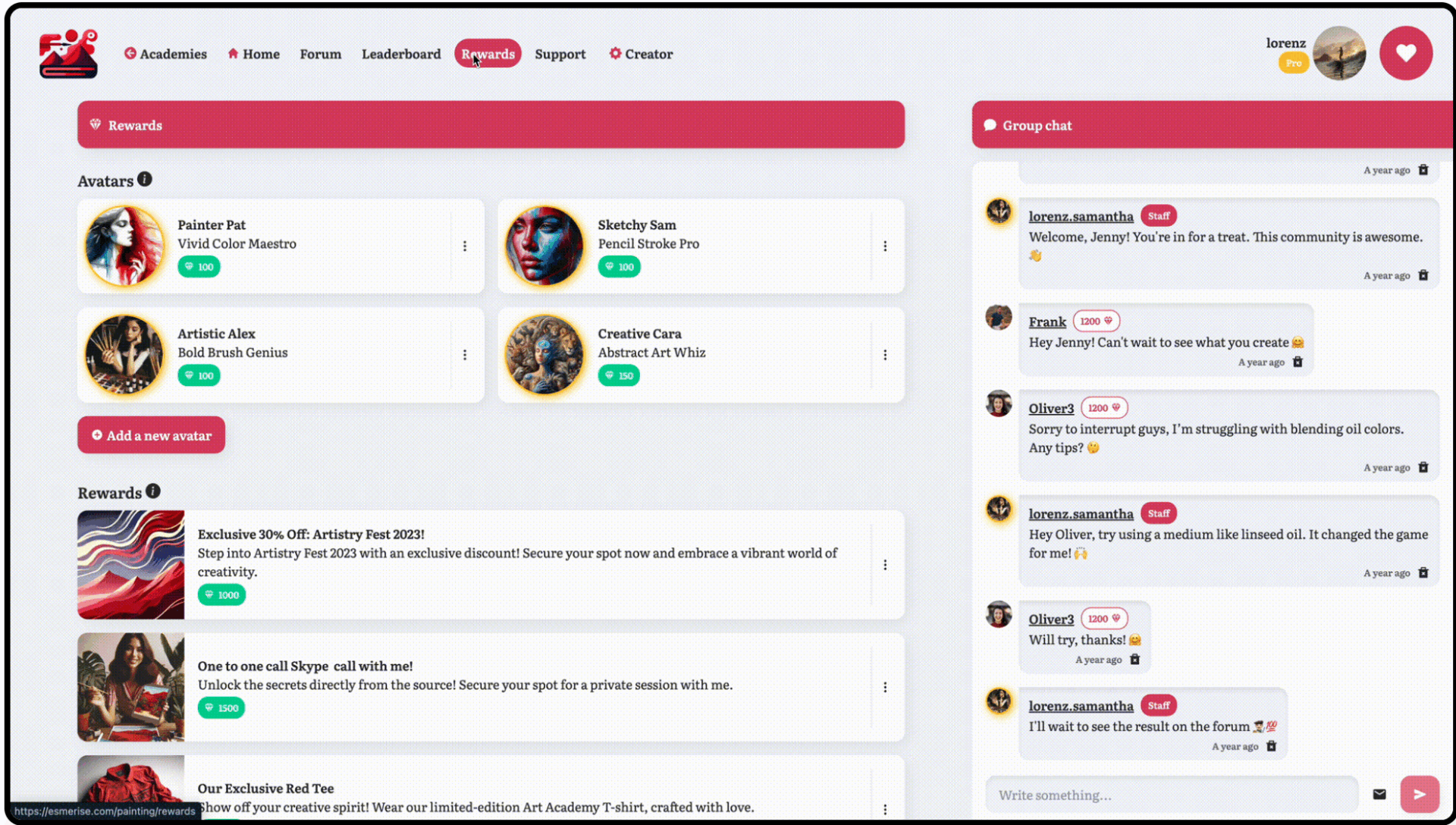
Task: Open Oliver3 profile from oil colors message
Action: coord(1051,408)
